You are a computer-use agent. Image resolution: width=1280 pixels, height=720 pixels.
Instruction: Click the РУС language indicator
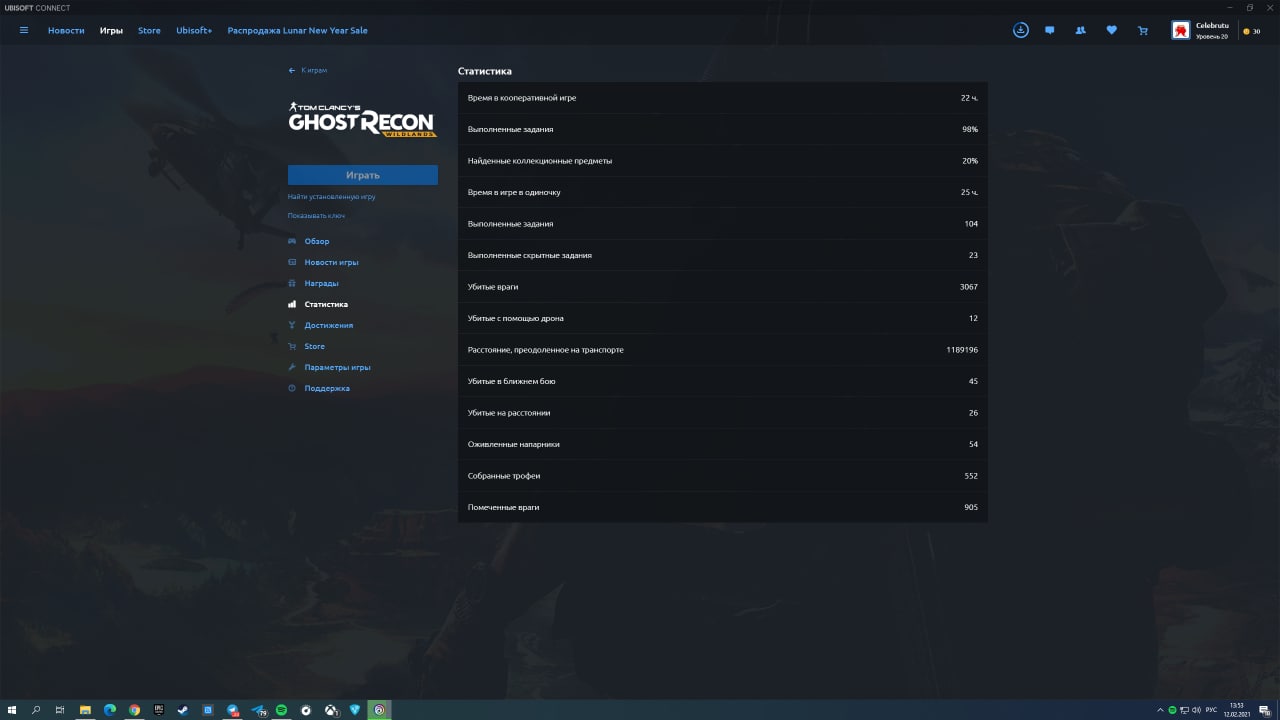(1212, 710)
